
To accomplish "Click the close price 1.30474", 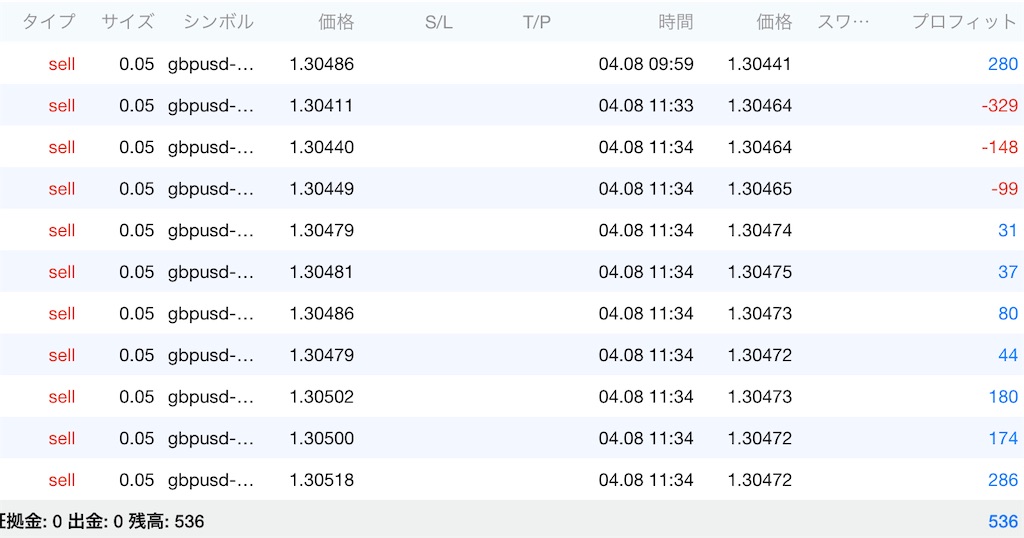I will 760,230.
